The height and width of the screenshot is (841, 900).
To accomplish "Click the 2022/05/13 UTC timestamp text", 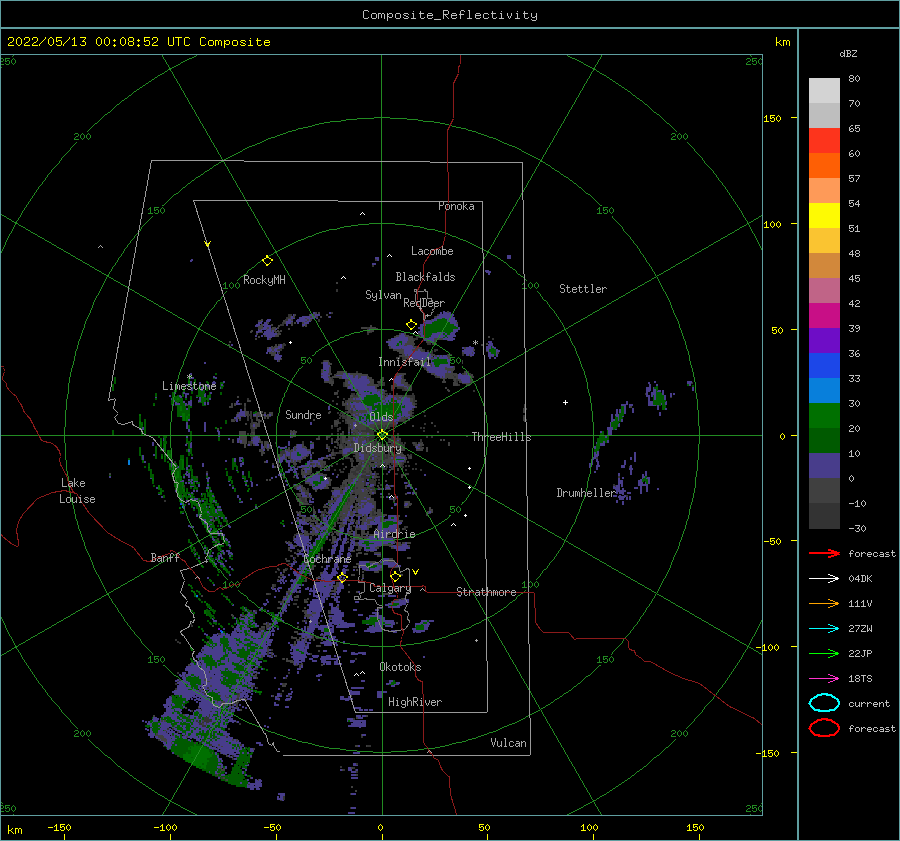I will coord(138,42).
